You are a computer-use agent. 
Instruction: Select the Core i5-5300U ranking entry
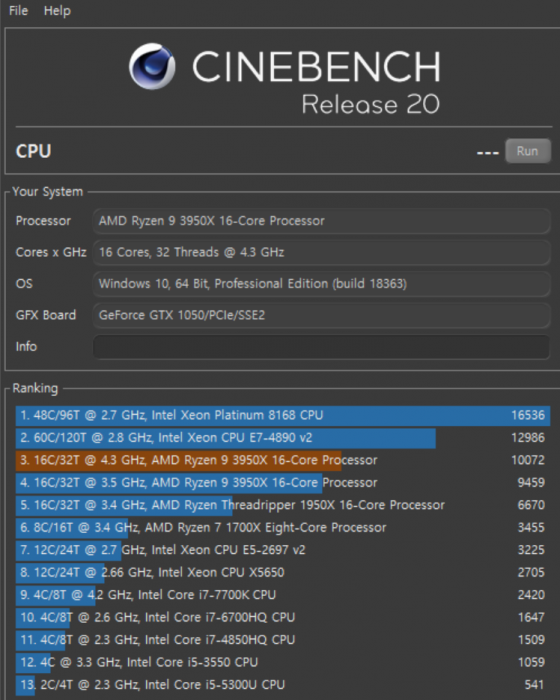(x=283, y=684)
